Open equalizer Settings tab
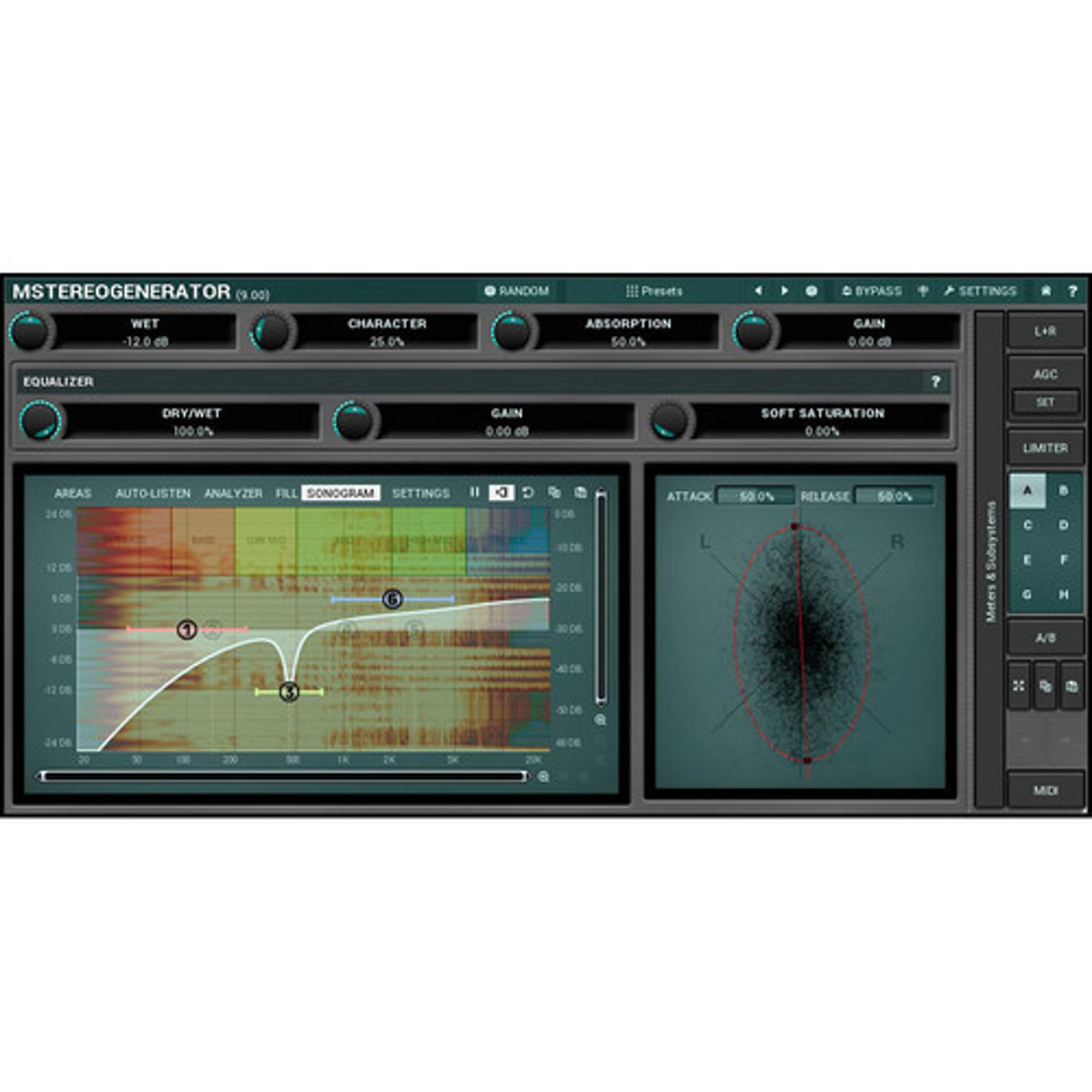The width and height of the screenshot is (1092, 1092). [x=420, y=493]
